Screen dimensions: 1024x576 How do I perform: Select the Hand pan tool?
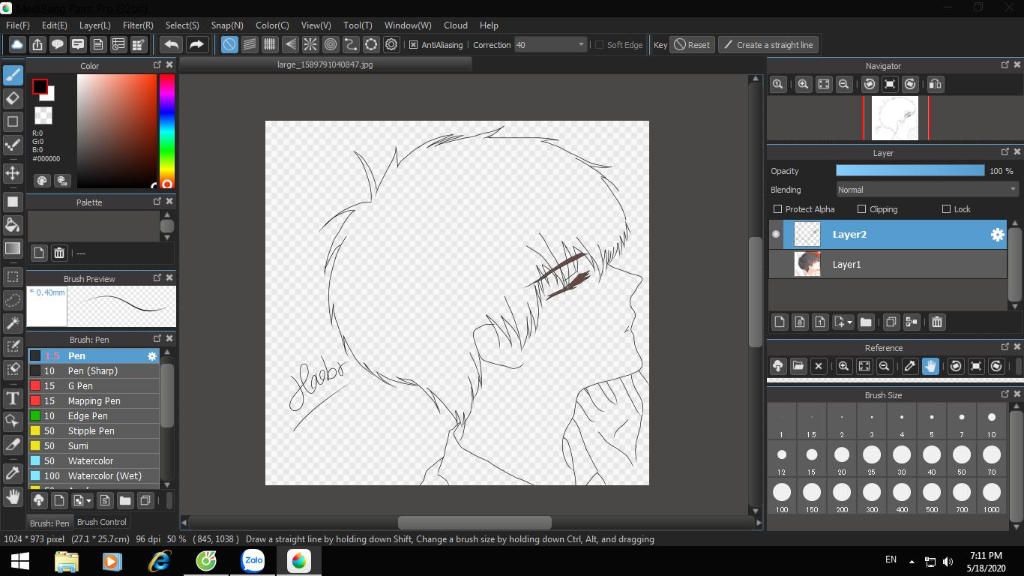point(12,497)
